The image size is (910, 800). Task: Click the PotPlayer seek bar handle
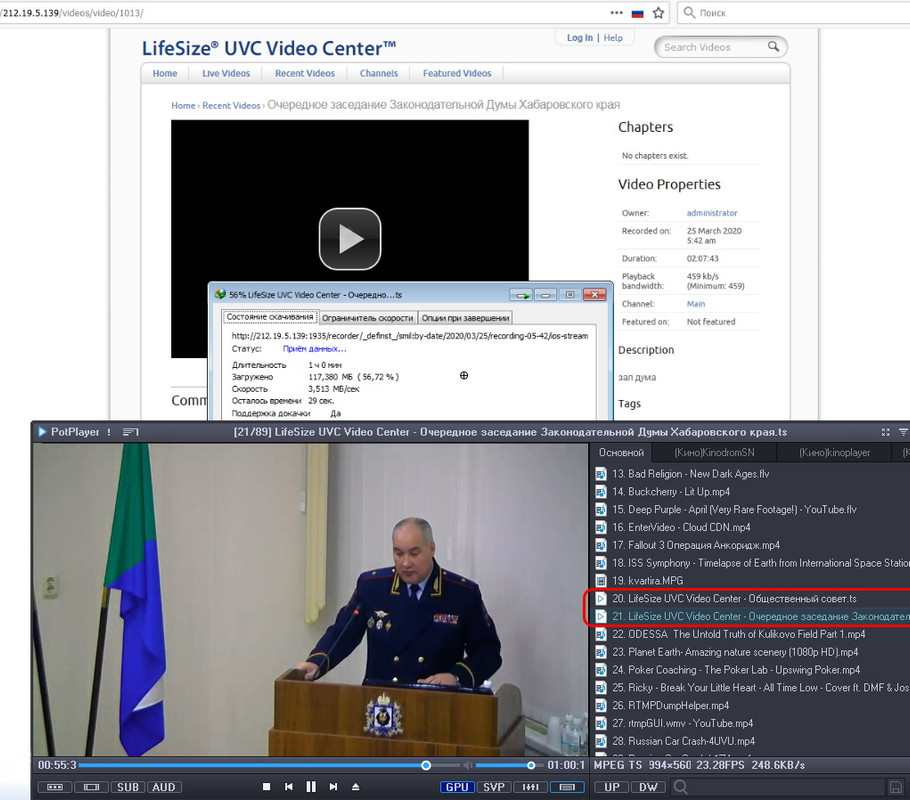[x=426, y=765]
